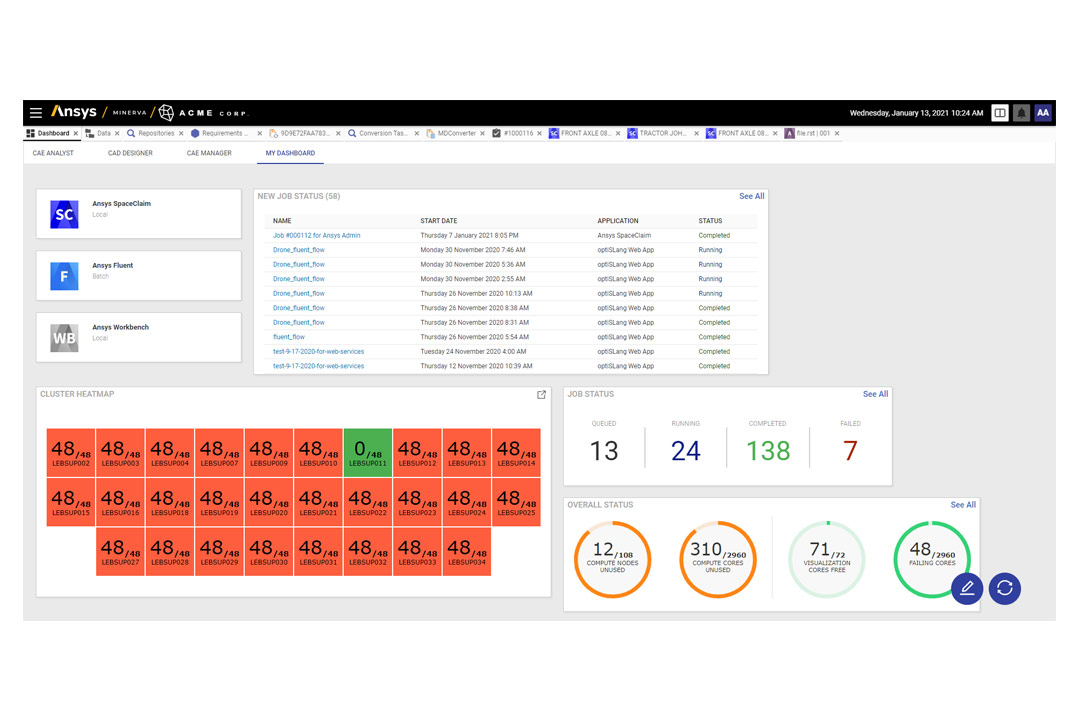Image resolution: width=1080 pixels, height=720 pixels.
Task: Open the hamburger navigation menu
Action: coord(36,113)
